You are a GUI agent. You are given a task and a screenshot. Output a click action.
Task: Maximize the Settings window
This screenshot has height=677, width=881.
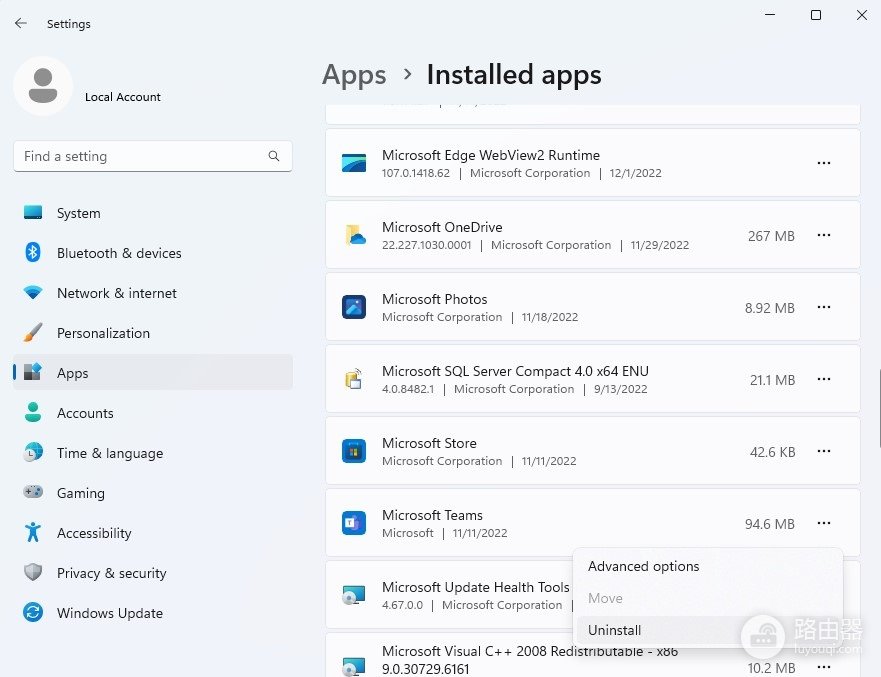tap(816, 15)
